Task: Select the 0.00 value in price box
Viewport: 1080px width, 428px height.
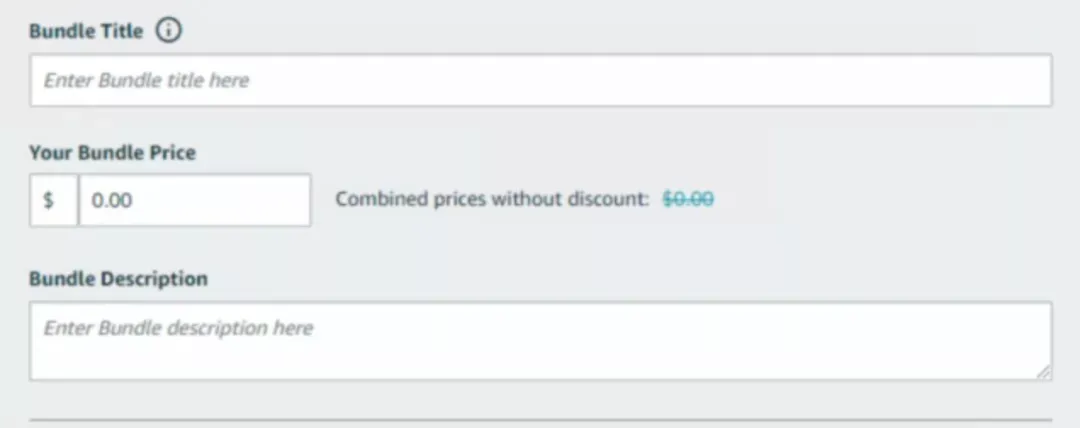Action: click(x=112, y=200)
